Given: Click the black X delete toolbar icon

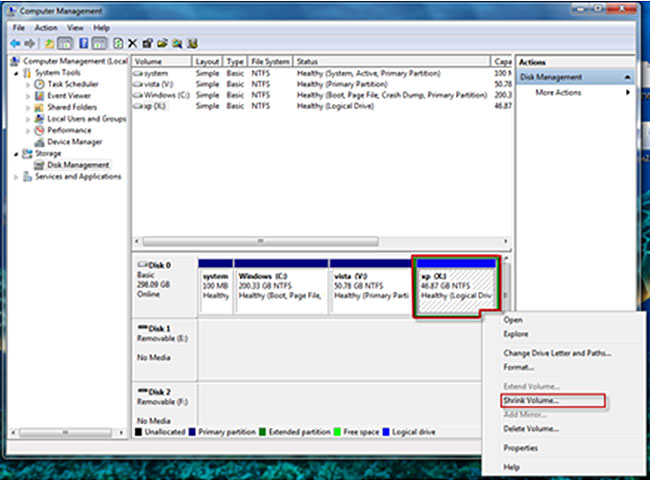Looking at the screenshot, I should point(133,44).
